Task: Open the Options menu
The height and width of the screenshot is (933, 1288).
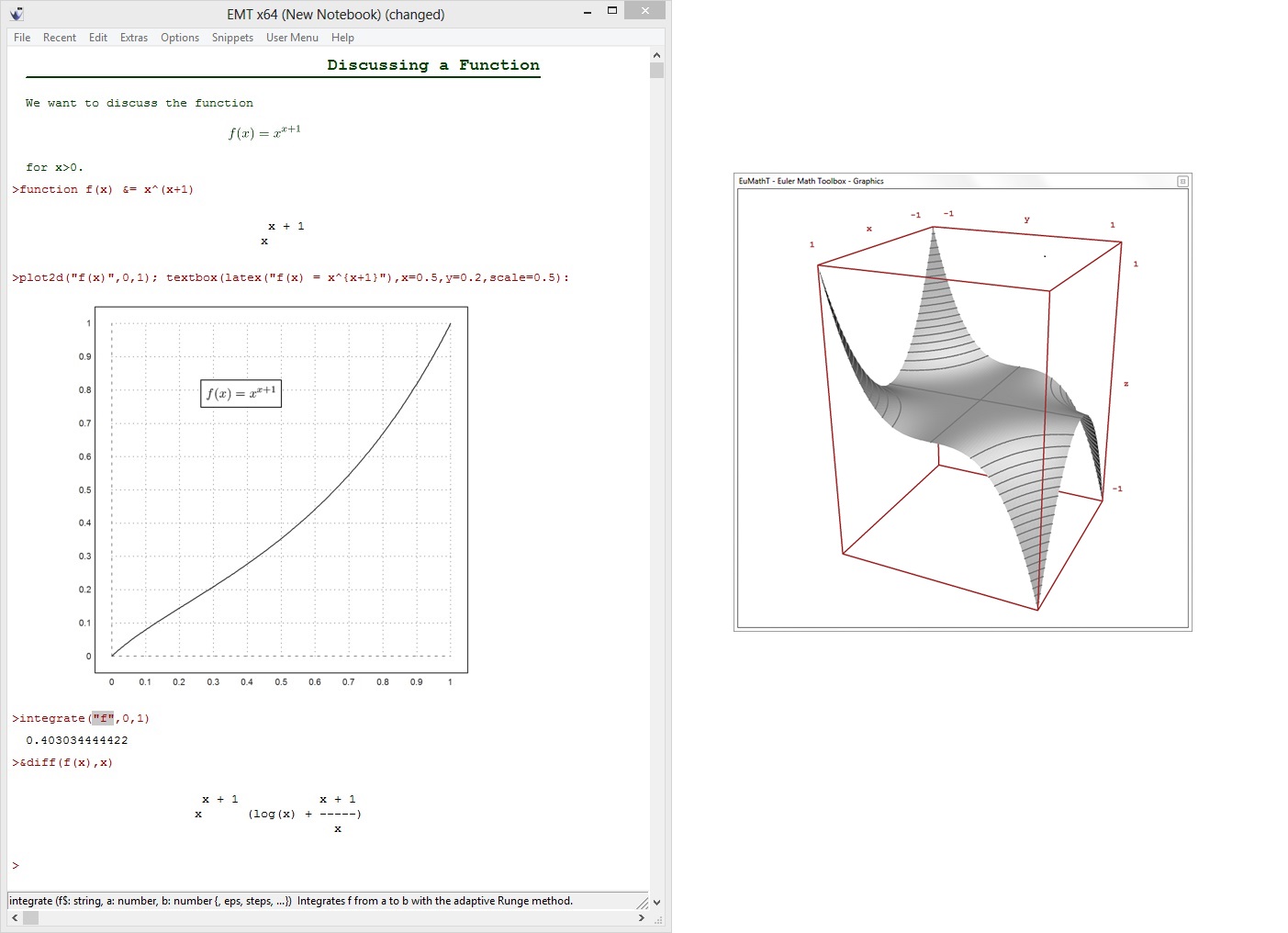Action: [x=180, y=38]
